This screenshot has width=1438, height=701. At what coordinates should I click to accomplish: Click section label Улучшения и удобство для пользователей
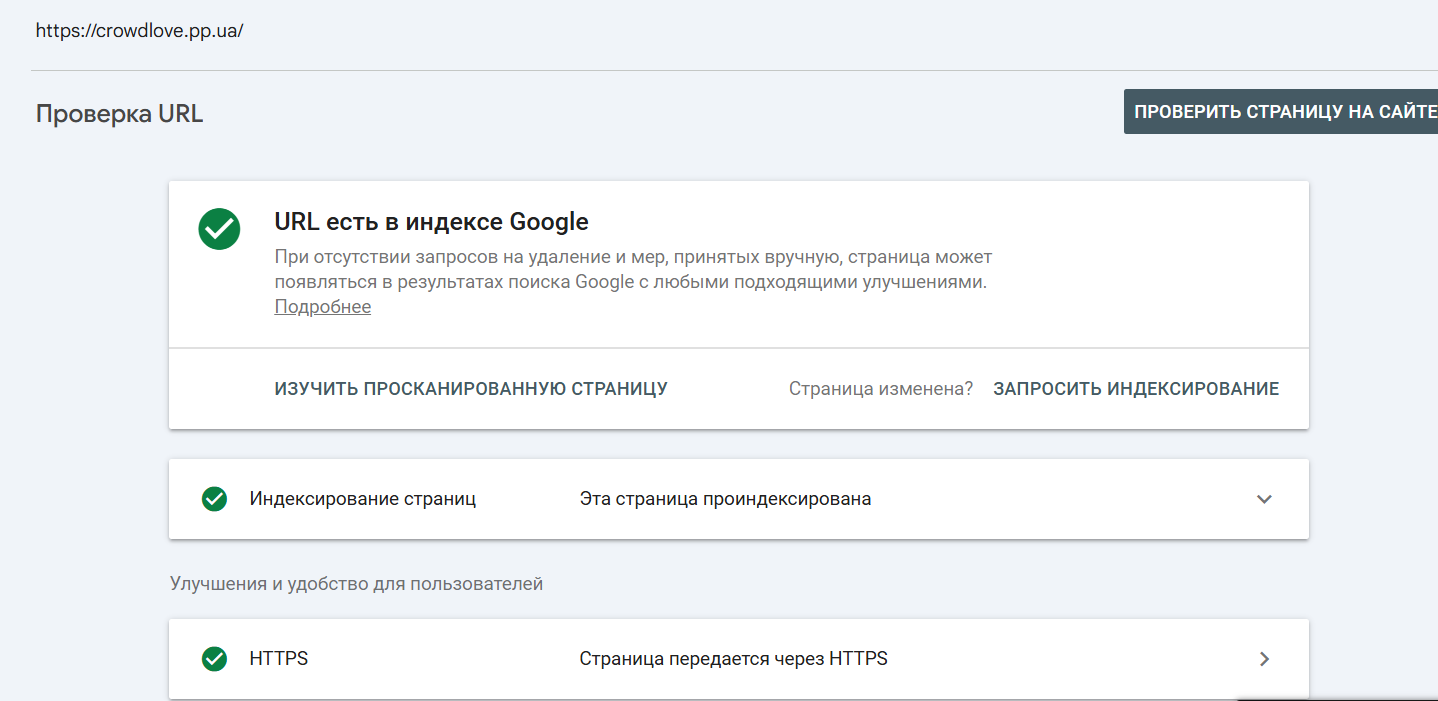point(356,583)
